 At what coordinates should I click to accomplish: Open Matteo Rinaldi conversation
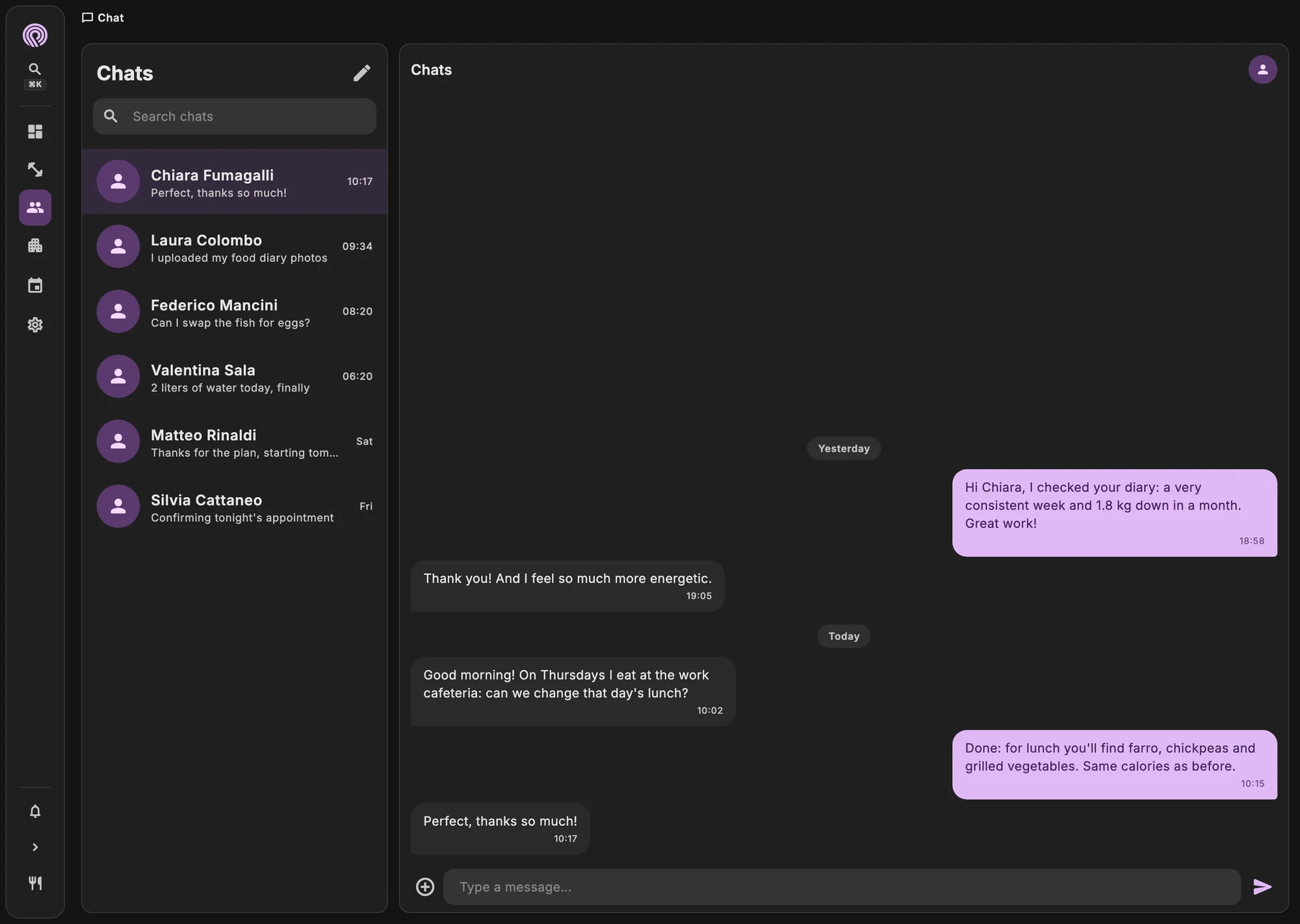click(235, 441)
